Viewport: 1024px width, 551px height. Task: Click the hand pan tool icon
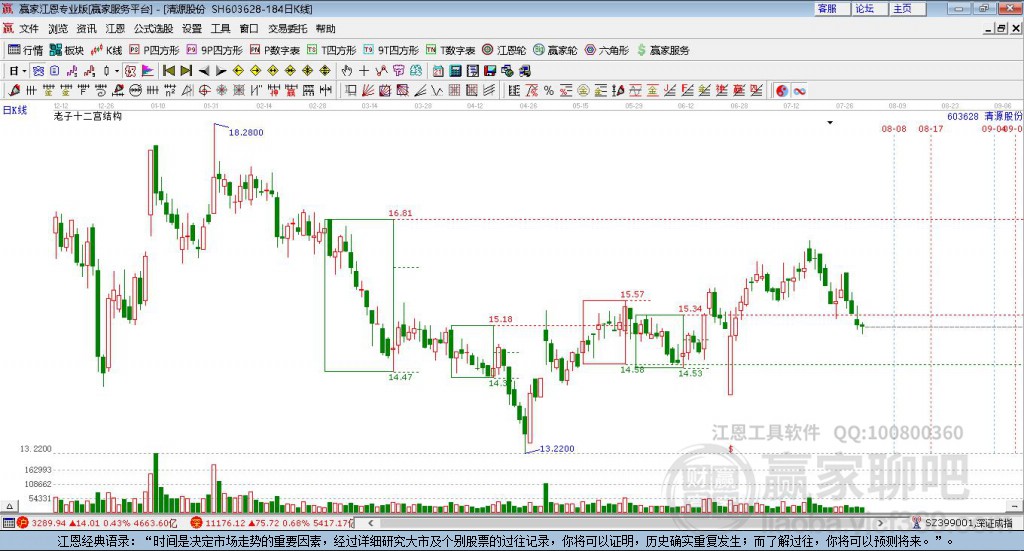[347, 71]
